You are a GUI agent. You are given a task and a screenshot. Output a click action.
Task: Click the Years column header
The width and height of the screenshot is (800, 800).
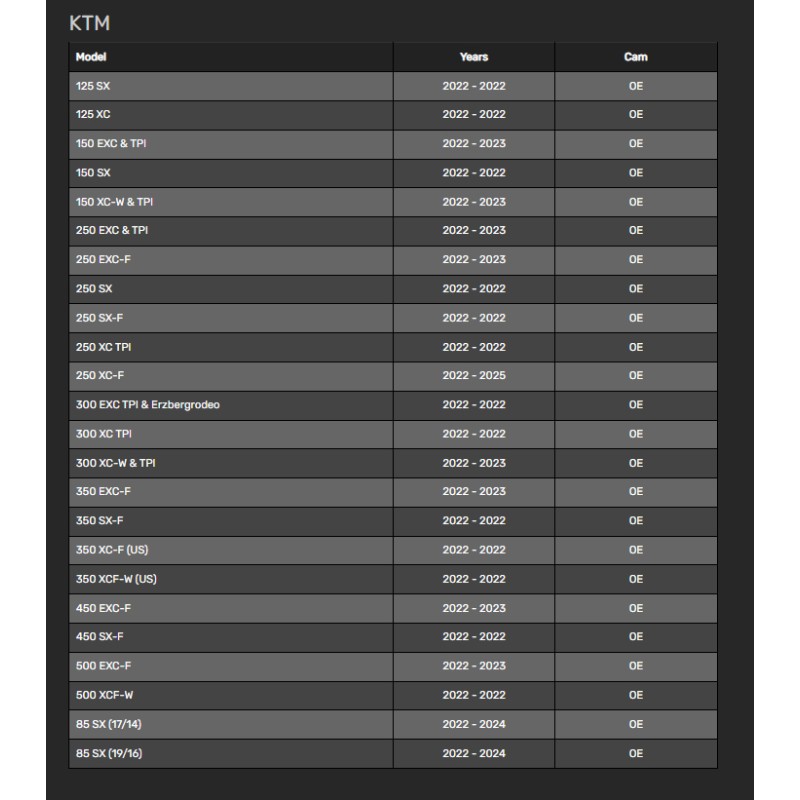[x=474, y=57]
